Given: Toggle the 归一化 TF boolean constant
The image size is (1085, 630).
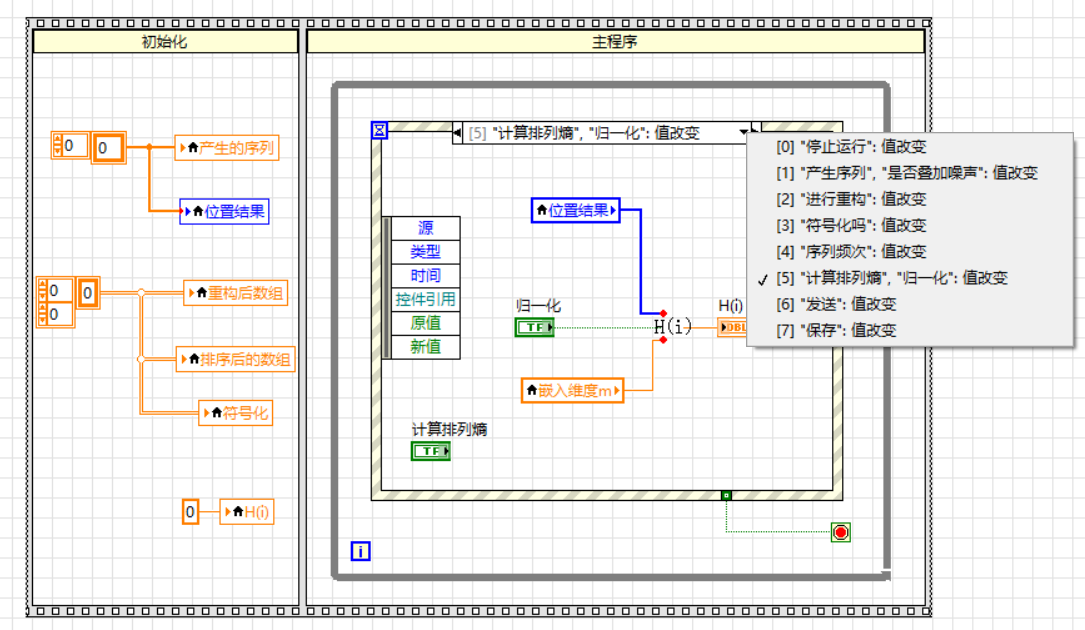Looking at the screenshot, I should click(534, 327).
